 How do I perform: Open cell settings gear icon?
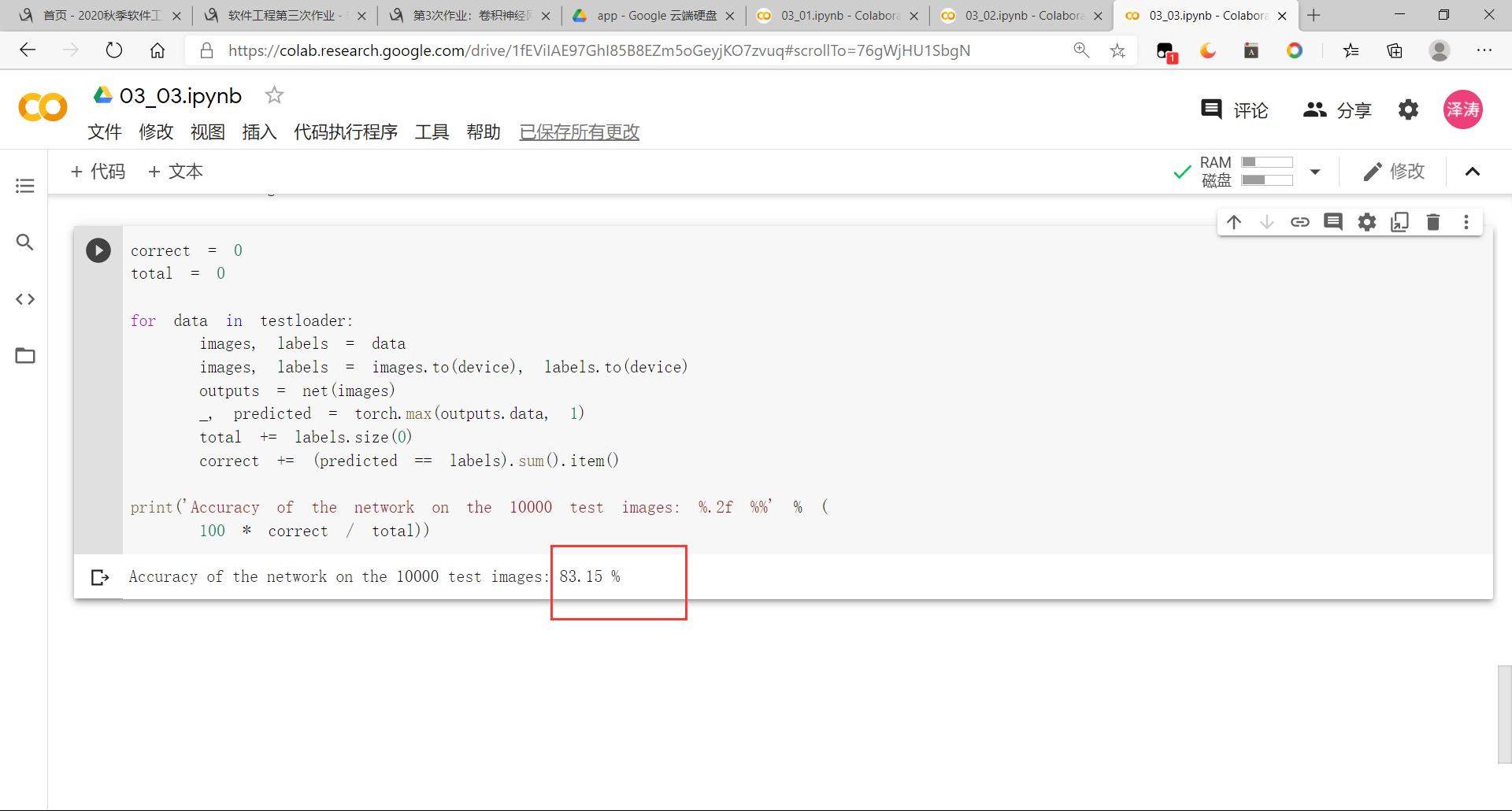point(1367,222)
